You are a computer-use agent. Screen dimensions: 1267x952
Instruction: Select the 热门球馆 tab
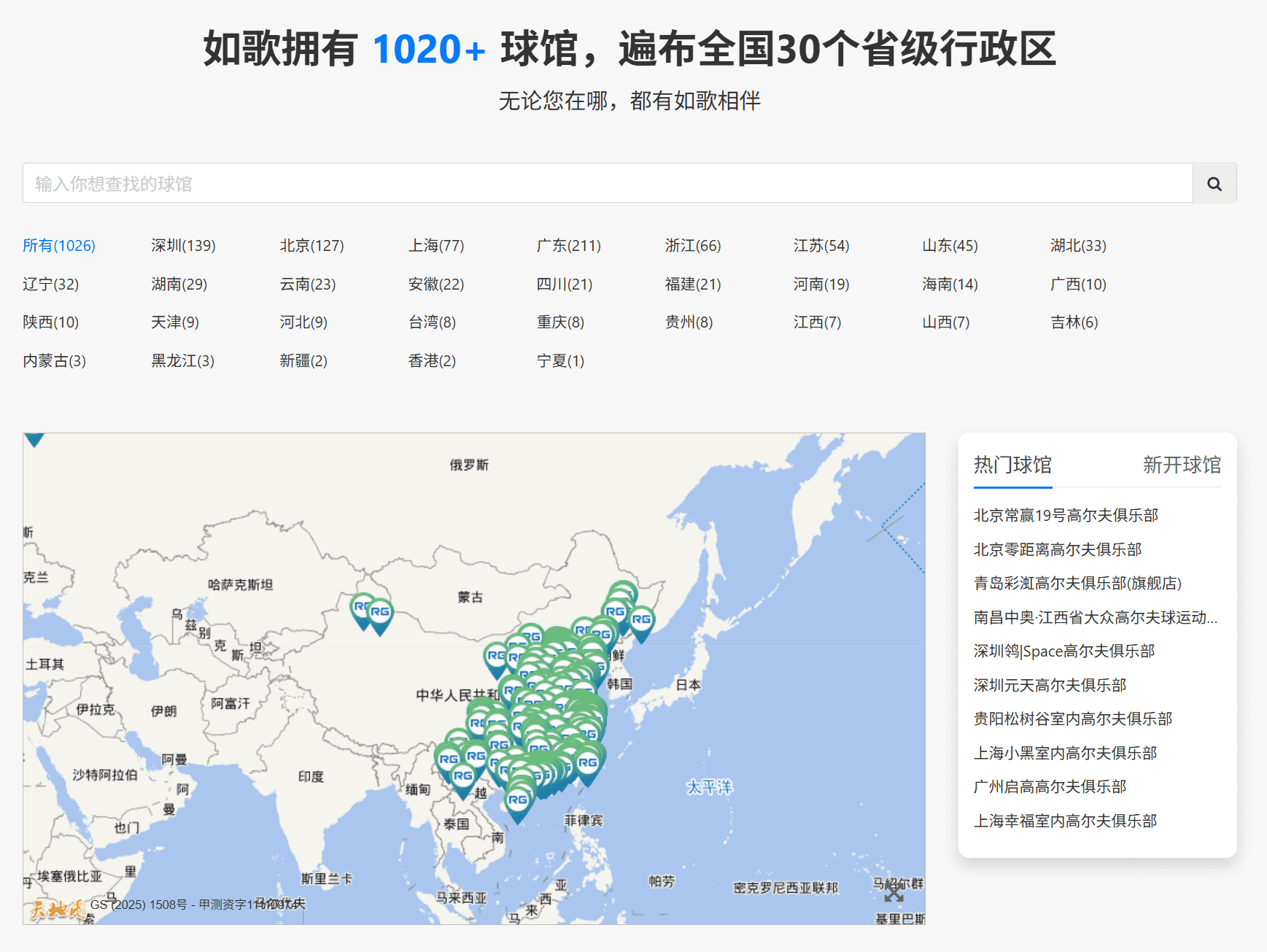[1012, 465]
